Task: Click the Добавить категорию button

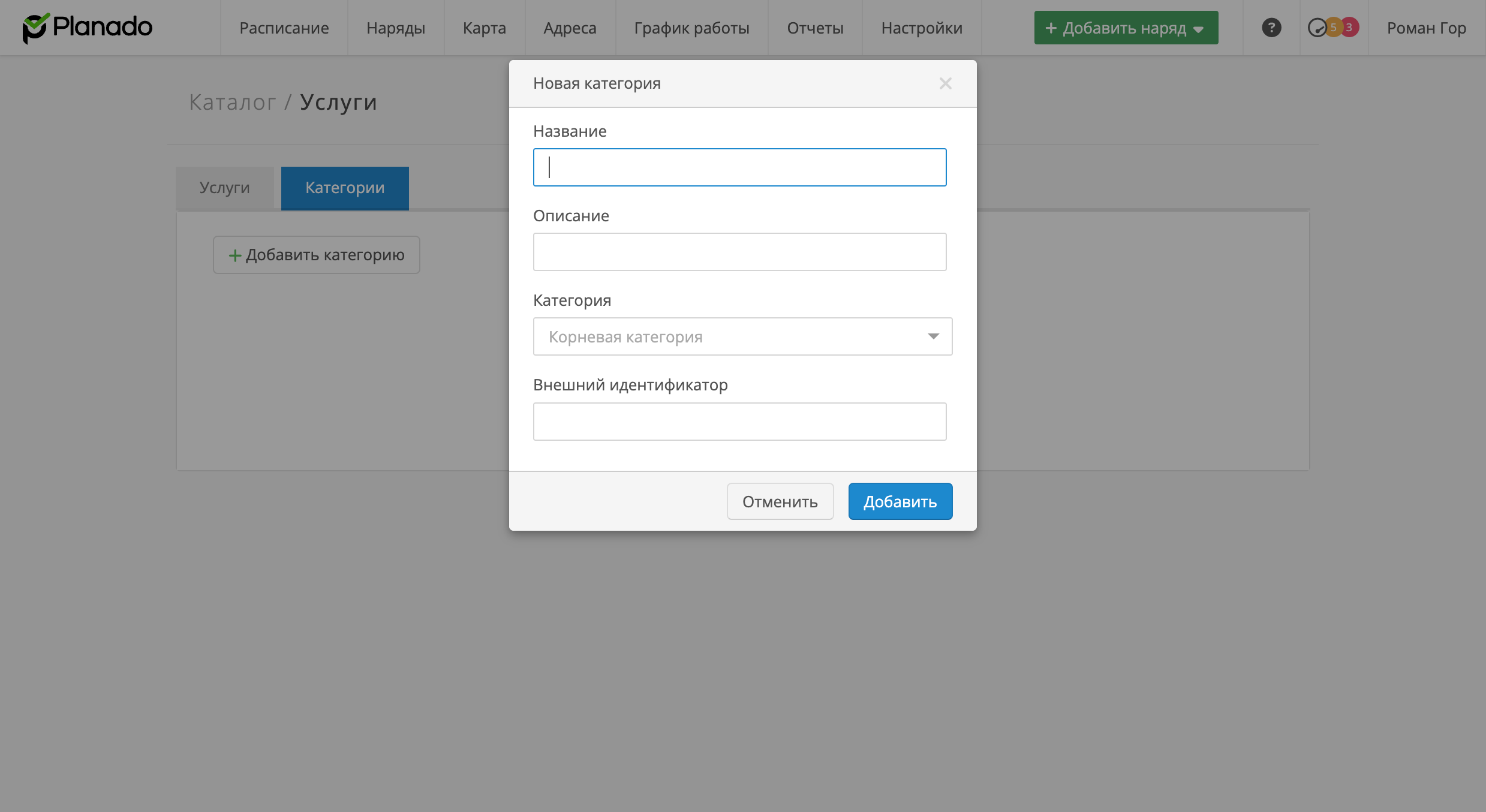Action: pyautogui.click(x=316, y=255)
